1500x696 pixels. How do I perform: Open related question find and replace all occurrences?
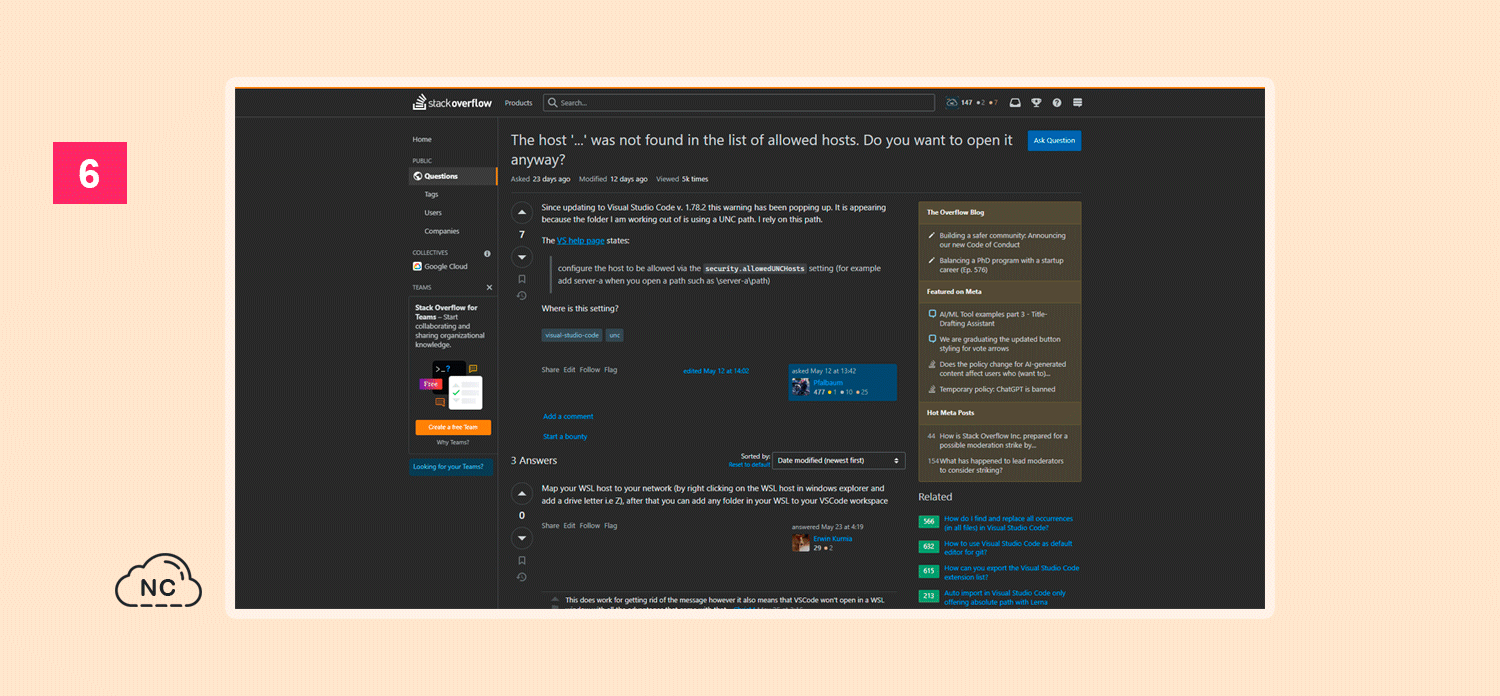point(1008,523)
